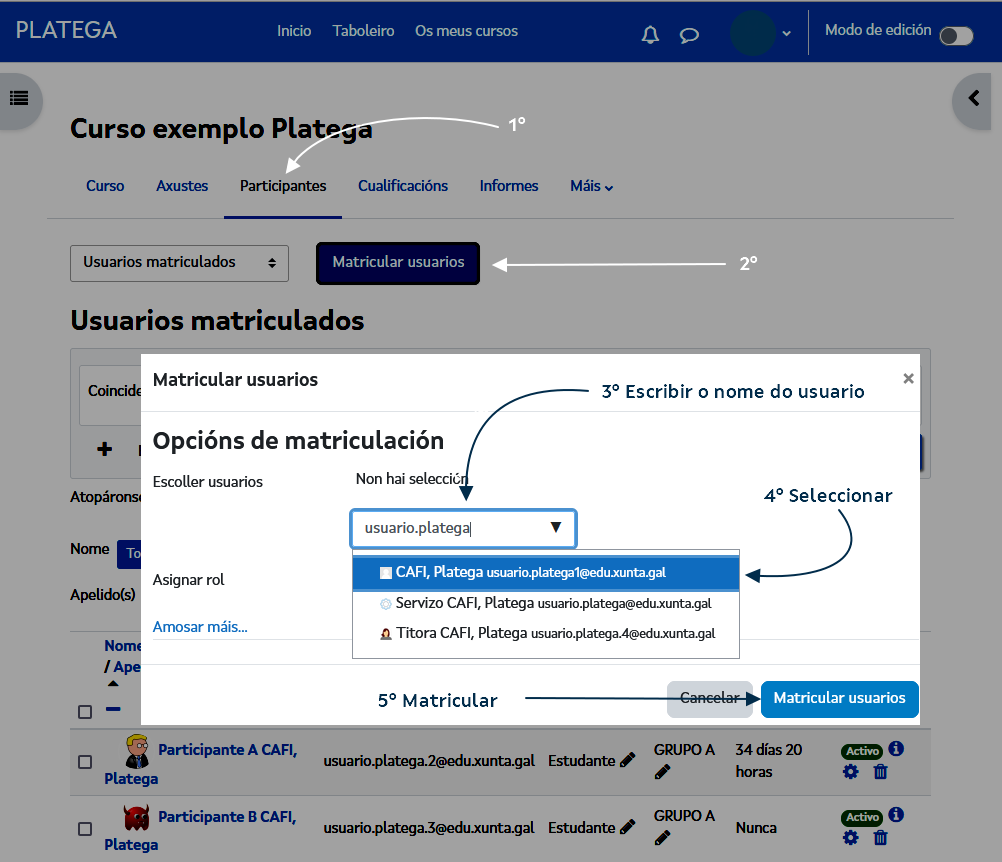This screenshot has height=862, width=1002.
Task: Tick the checkbox beside Participante B CAFI
Action: 85,828
